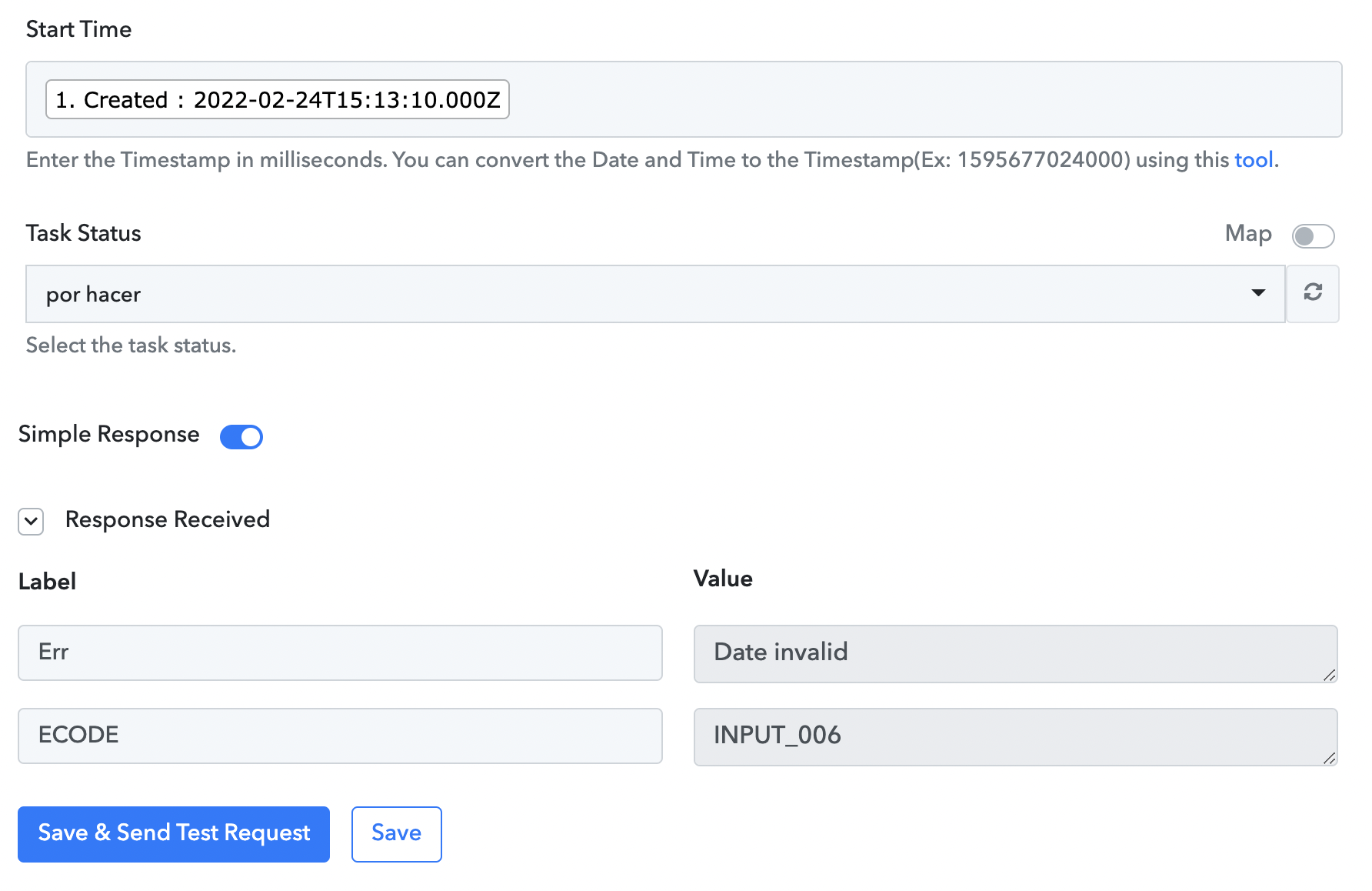Toggle the Map switch on
The image size is (1372, 891).
[x=1313, y=235]
